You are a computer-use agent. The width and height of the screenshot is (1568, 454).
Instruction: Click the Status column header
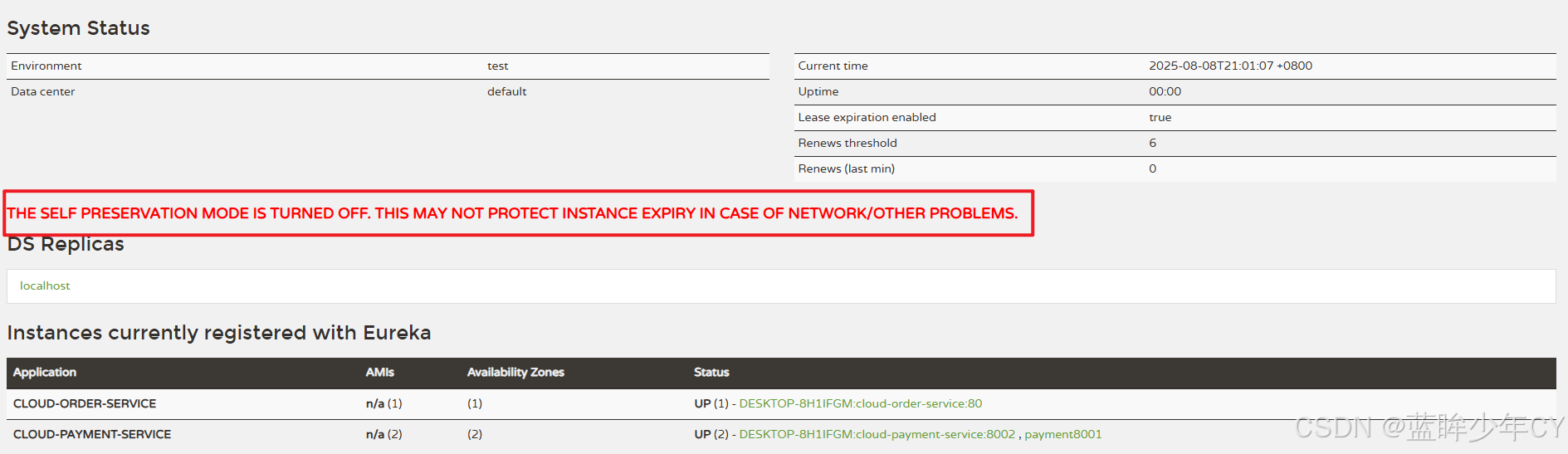[711, 372]
